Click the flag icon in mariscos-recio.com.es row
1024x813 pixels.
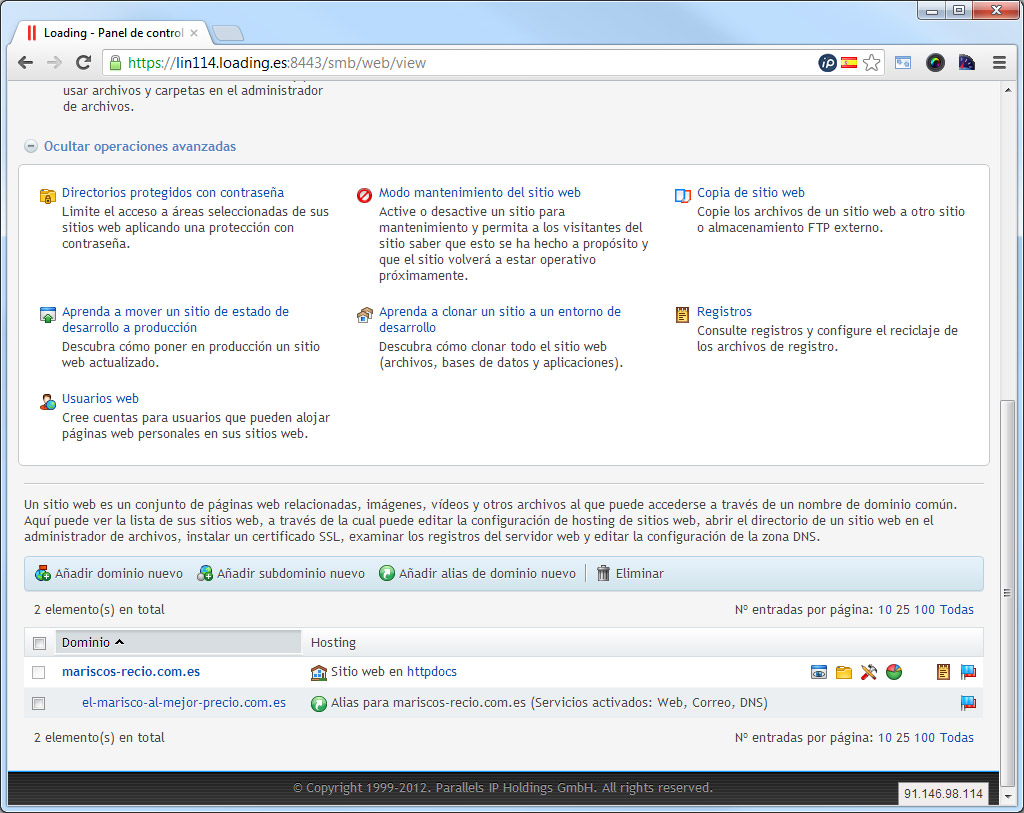(968, 672)
